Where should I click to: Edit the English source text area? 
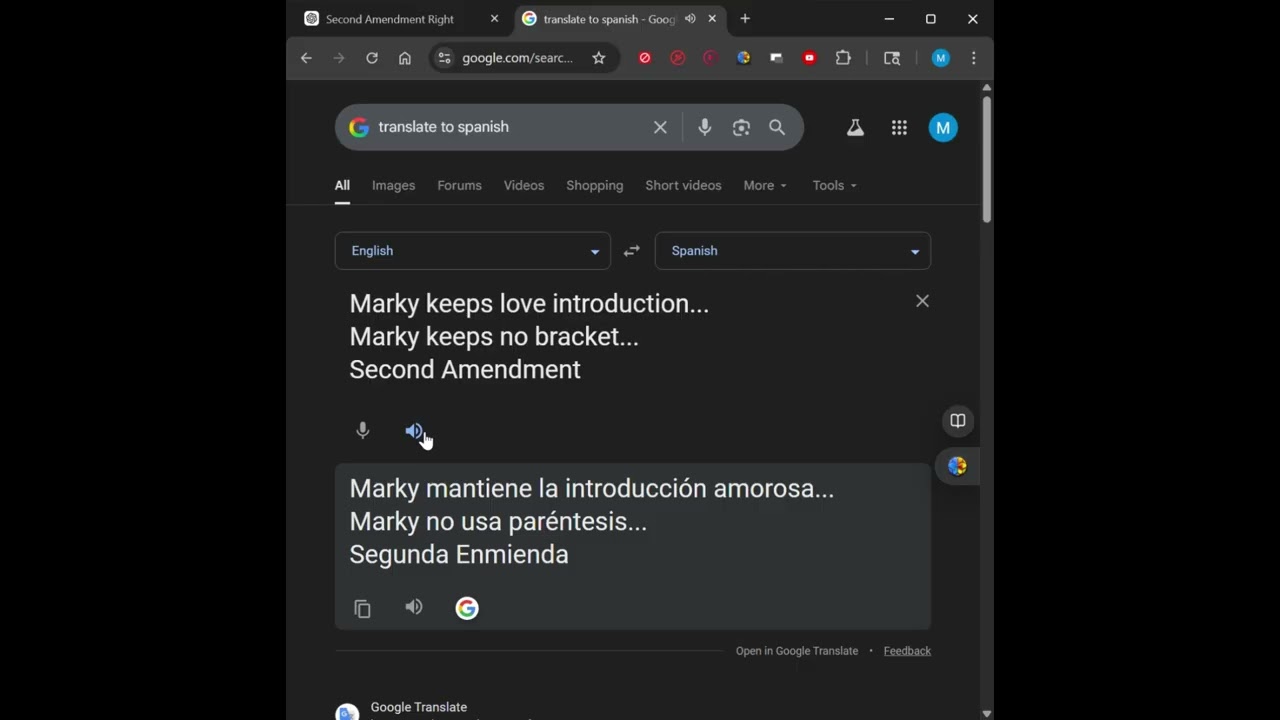click(x=620, y=337)
